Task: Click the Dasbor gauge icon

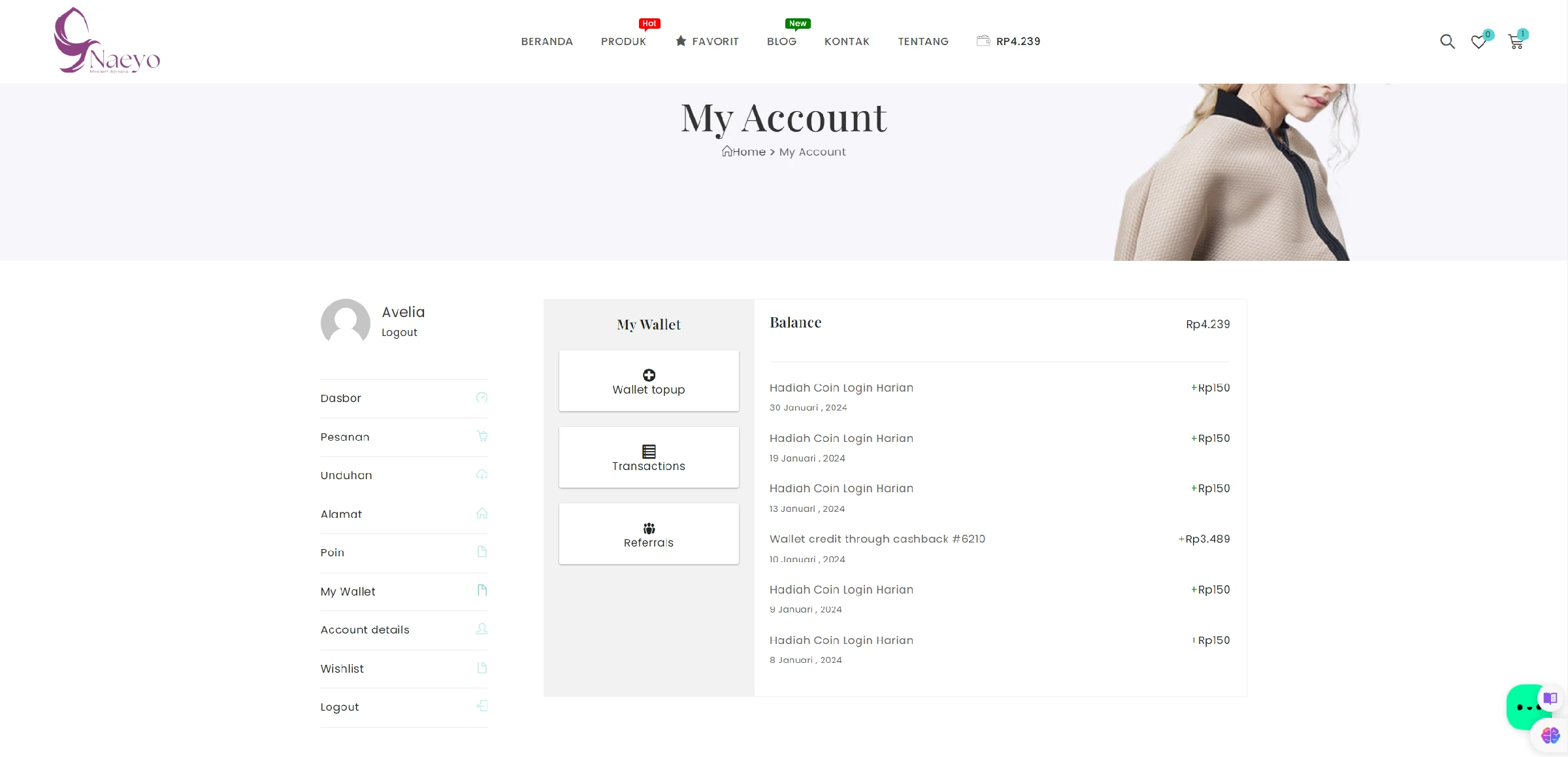Action: tap(482, 397)
